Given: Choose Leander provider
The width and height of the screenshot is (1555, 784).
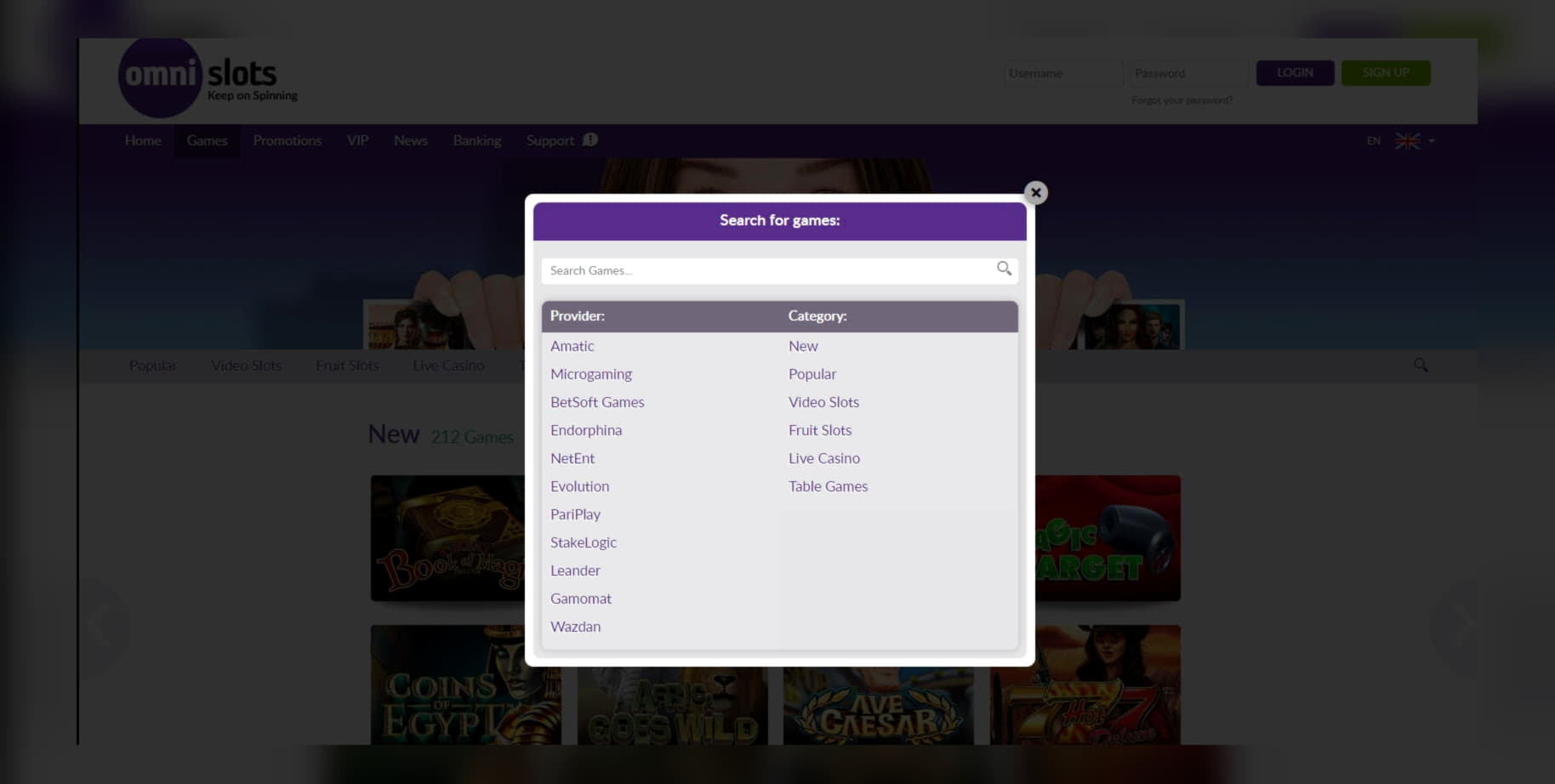Looking at the screenshot, I should coord(575,571).
